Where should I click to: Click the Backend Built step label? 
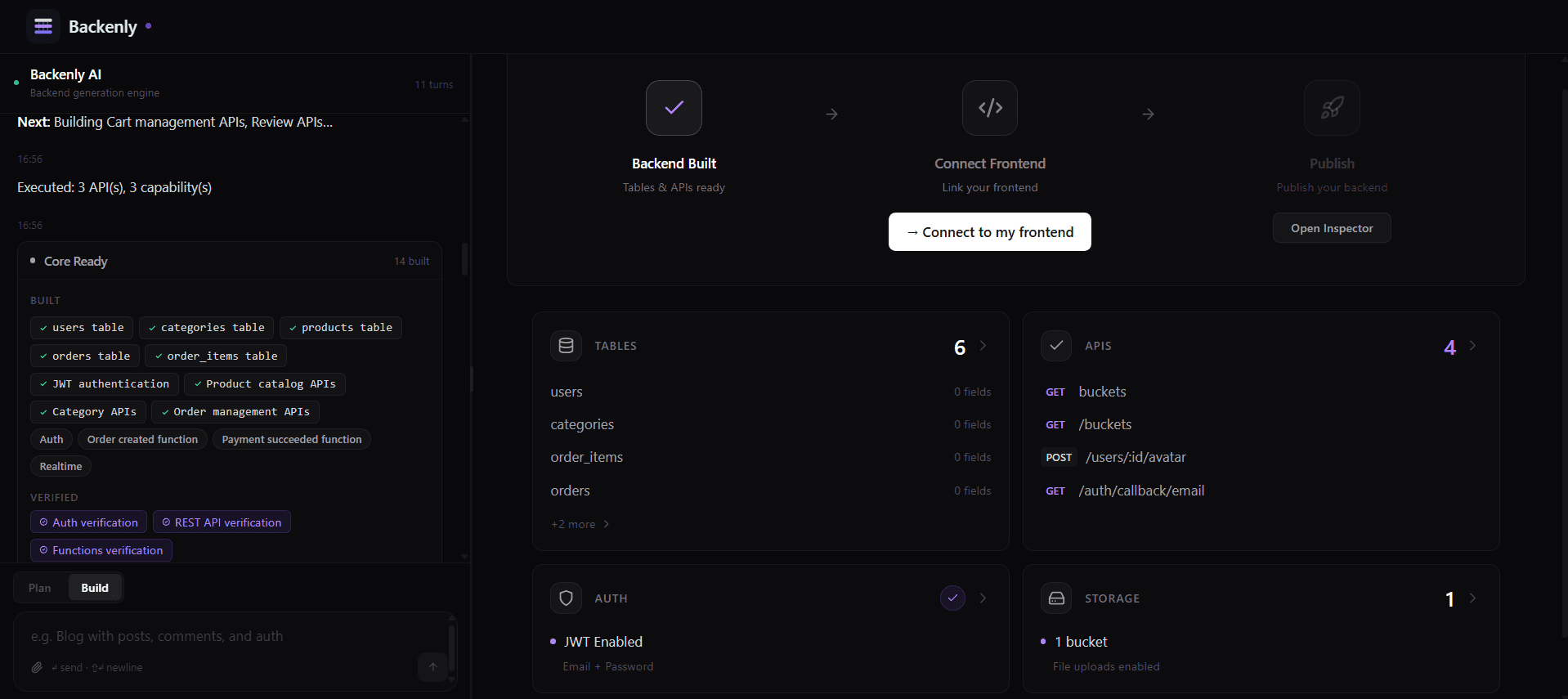pos(674,164)
